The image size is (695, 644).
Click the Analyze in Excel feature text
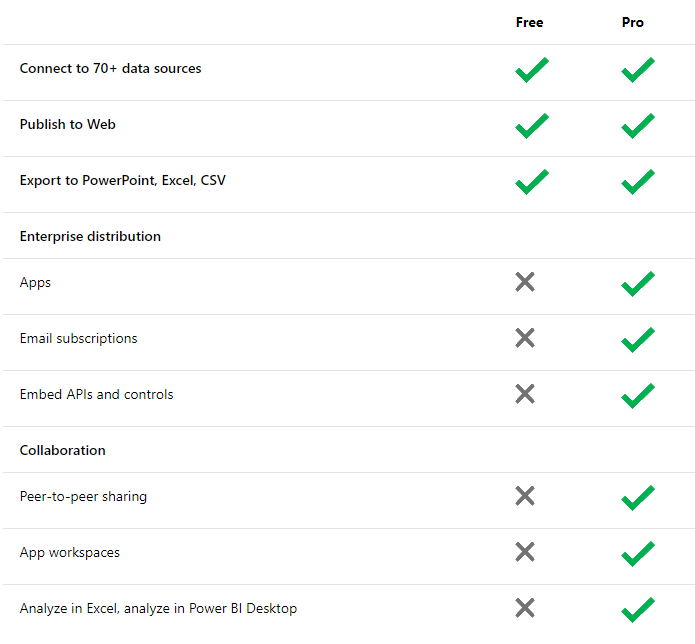pyautogui.click(x=158, y=609)
